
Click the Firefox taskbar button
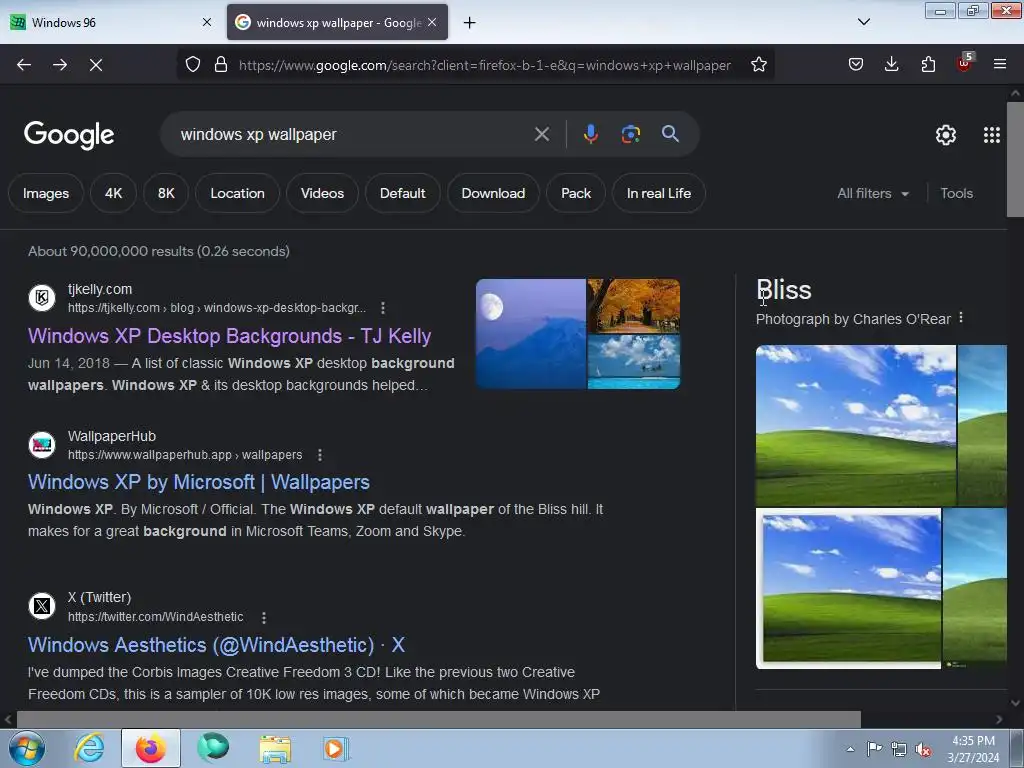(150, 748)
